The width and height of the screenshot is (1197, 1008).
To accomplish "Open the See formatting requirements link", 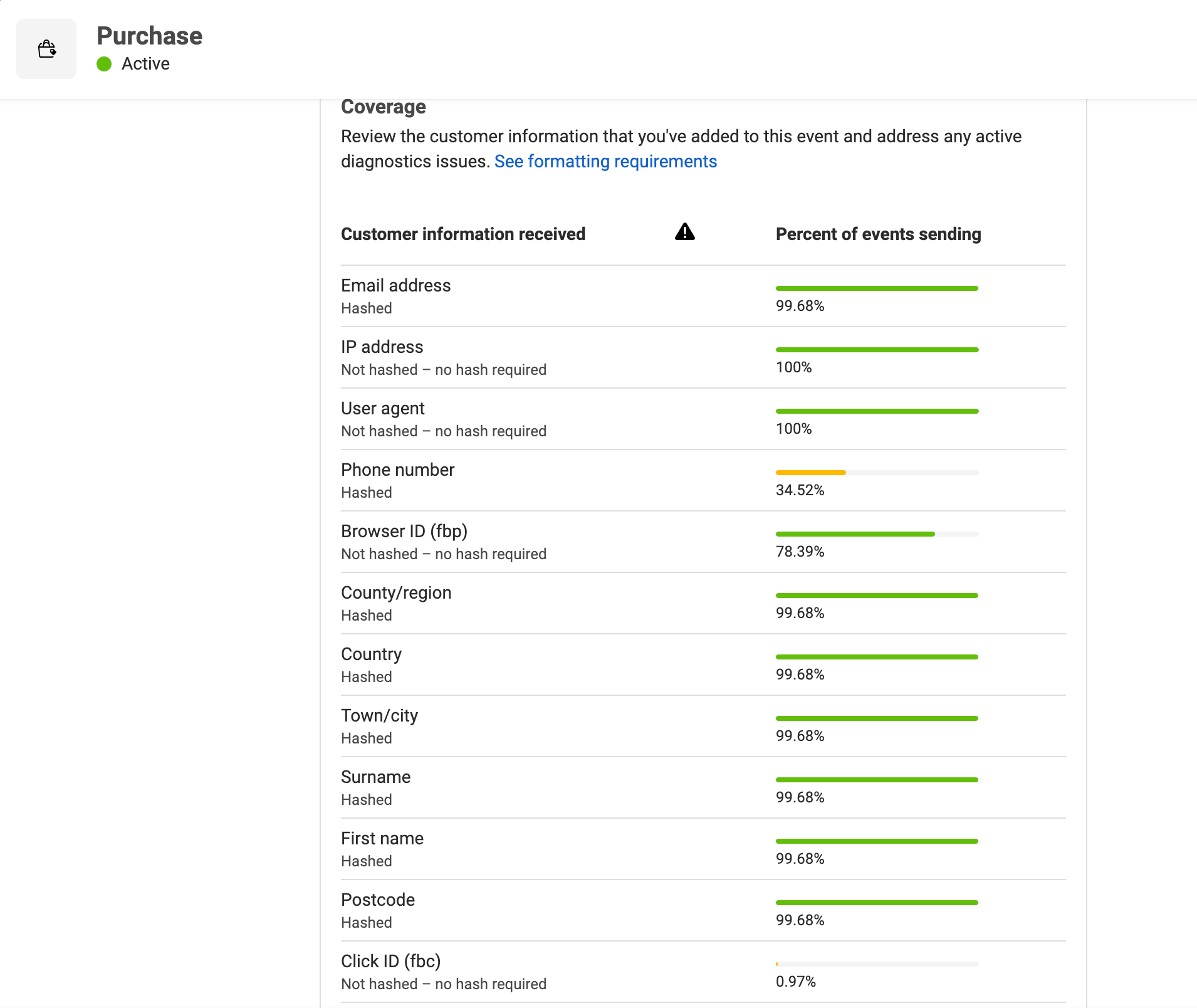I will 605,162.
